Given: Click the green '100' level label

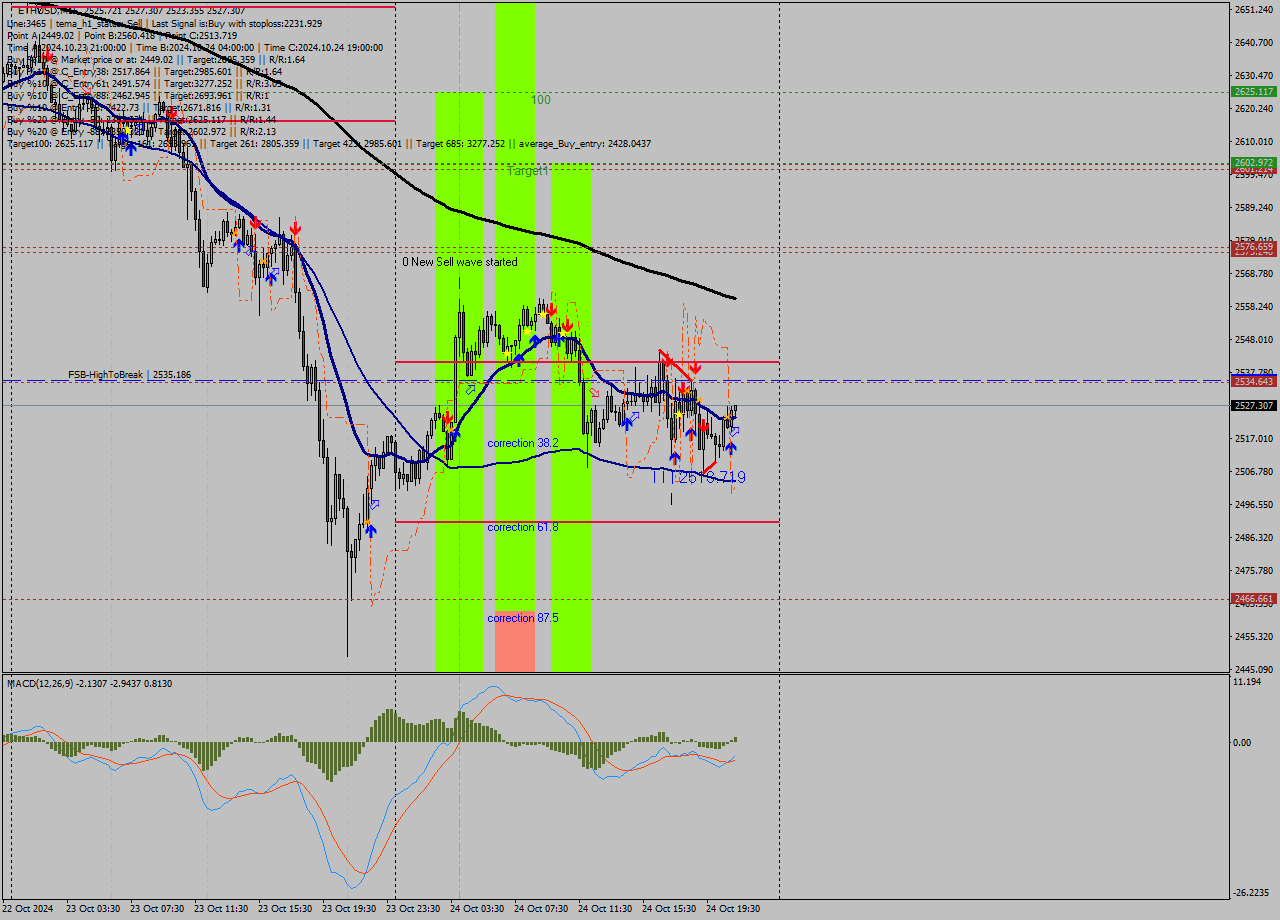Looking at the screenshot, I should tap(541, 100).
